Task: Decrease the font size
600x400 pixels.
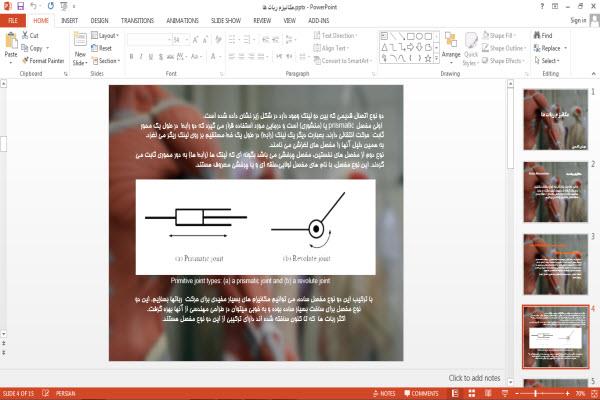Action: (205, 40)
